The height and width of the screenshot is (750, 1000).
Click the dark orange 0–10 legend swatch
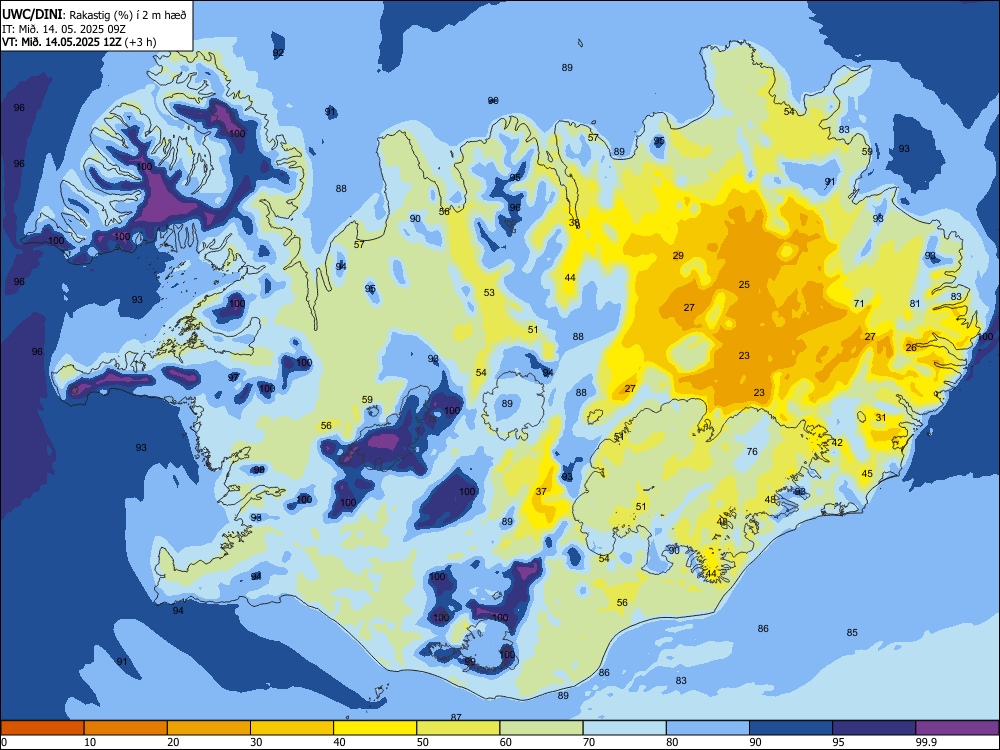42,728
